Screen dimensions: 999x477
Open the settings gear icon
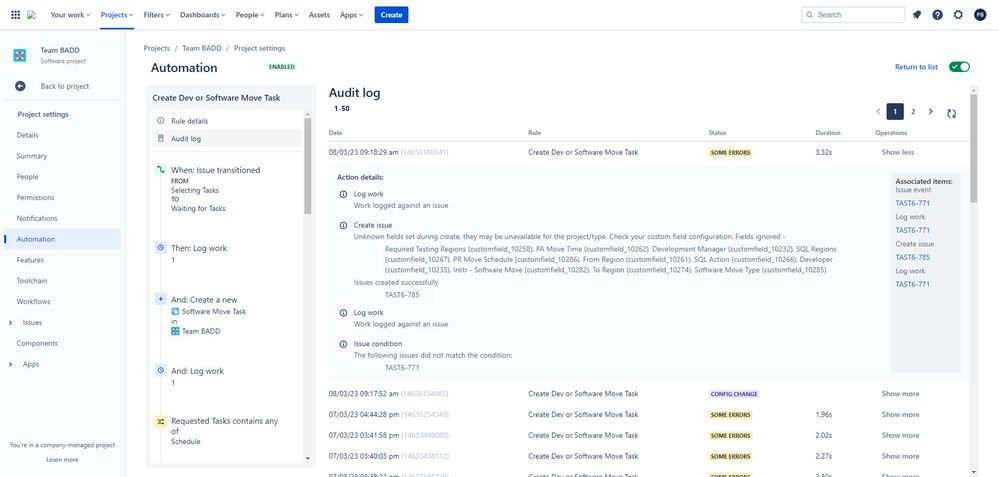coord(958,15)
